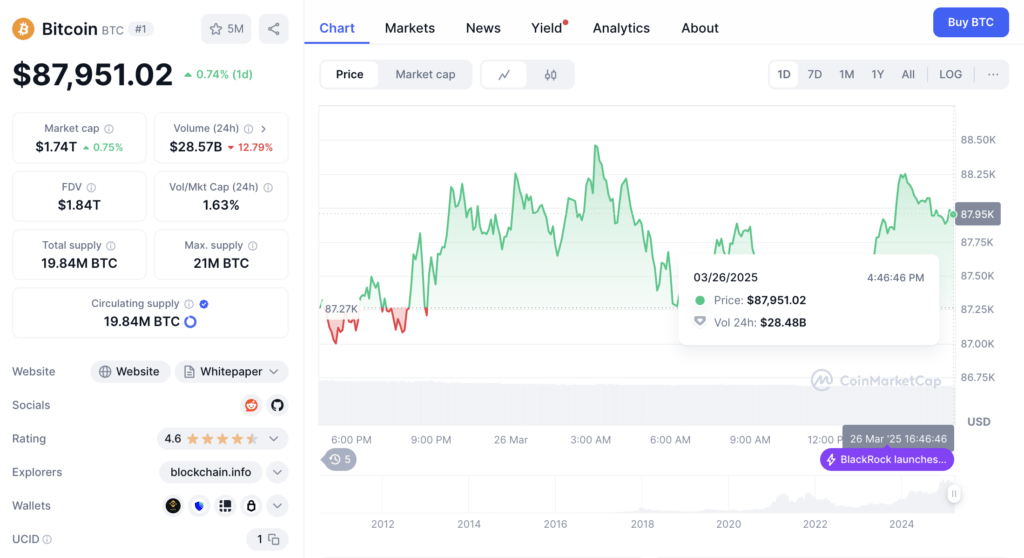Select the black grid wallet icon
This screenshot has width=1024, height=558.
click(x=225, y=506)
